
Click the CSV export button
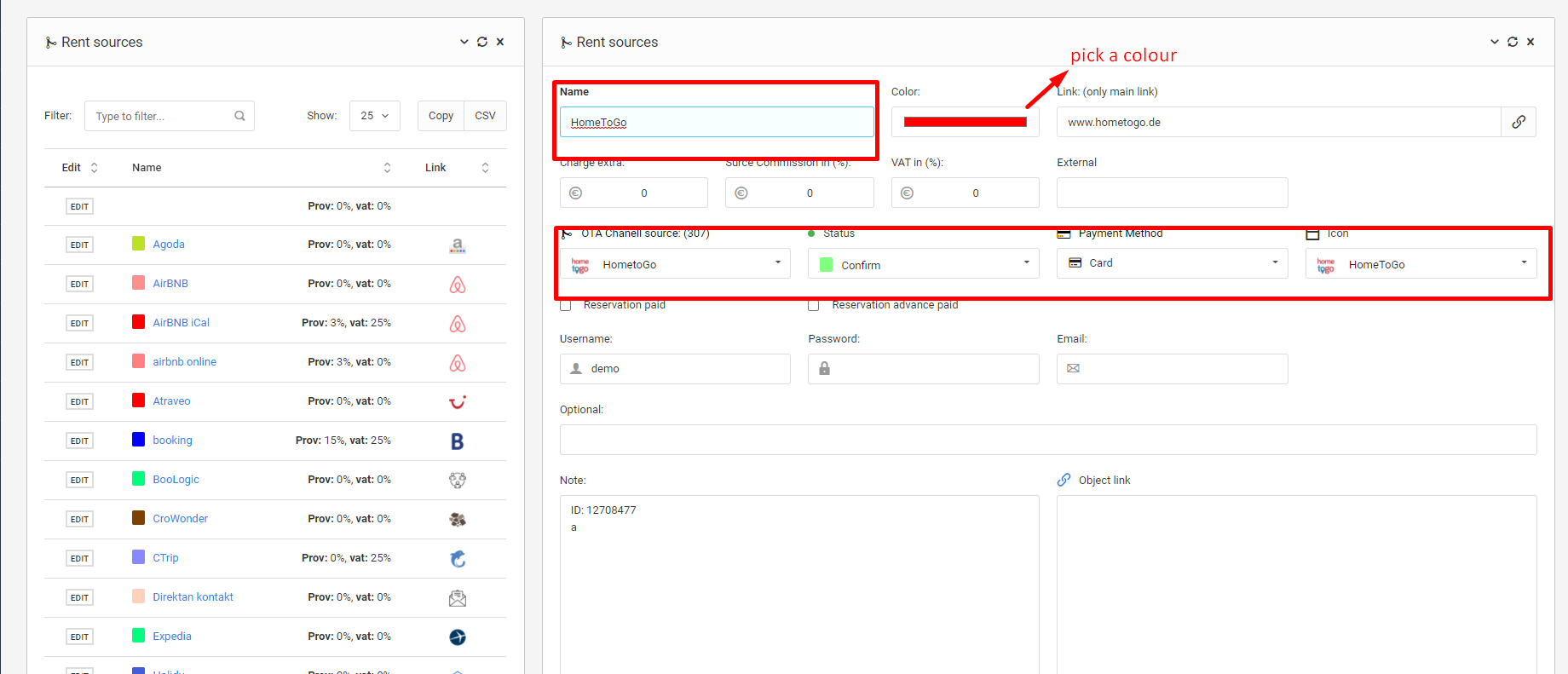coord(485,116)
